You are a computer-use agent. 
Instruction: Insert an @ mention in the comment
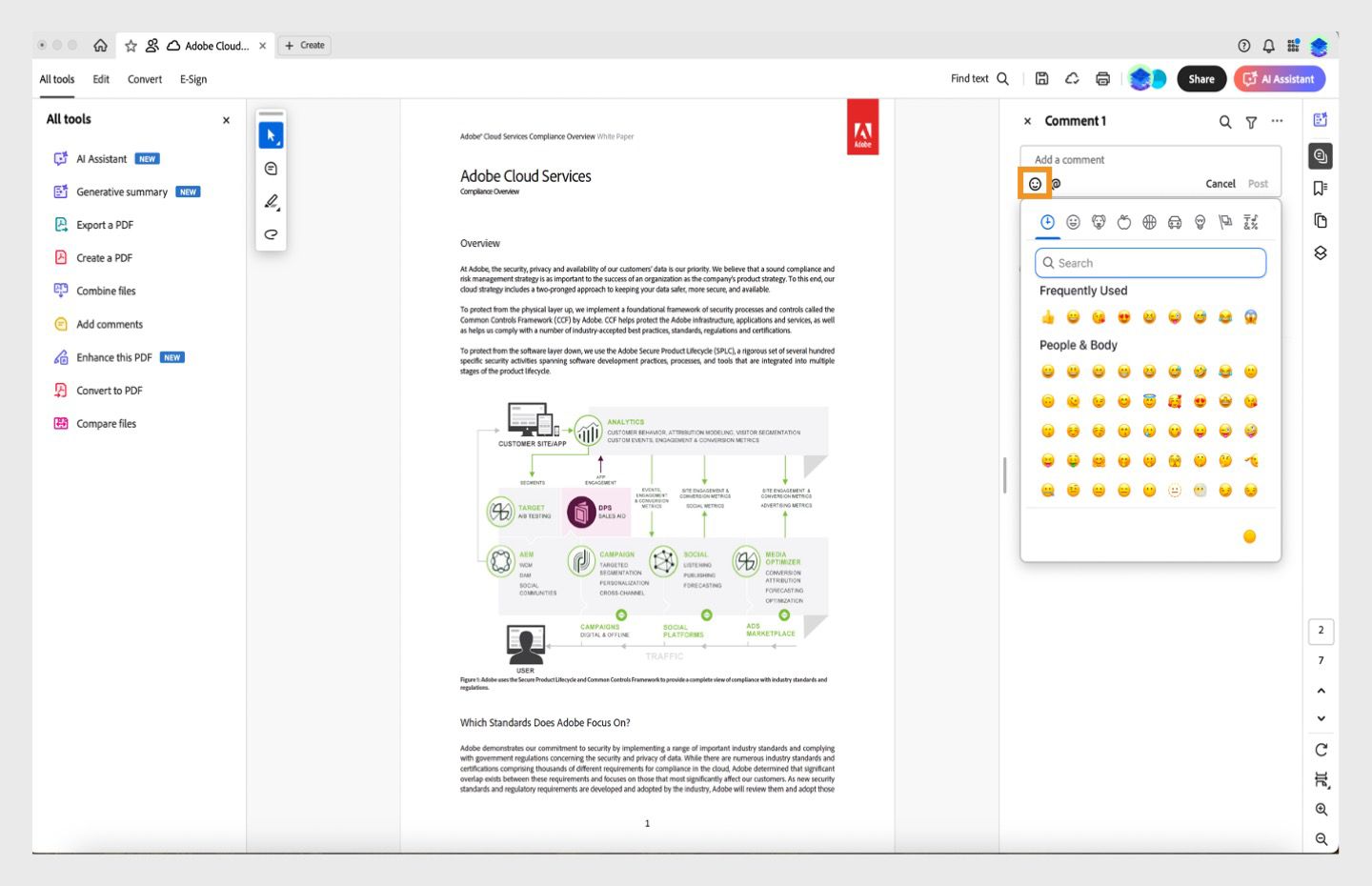1056,184
